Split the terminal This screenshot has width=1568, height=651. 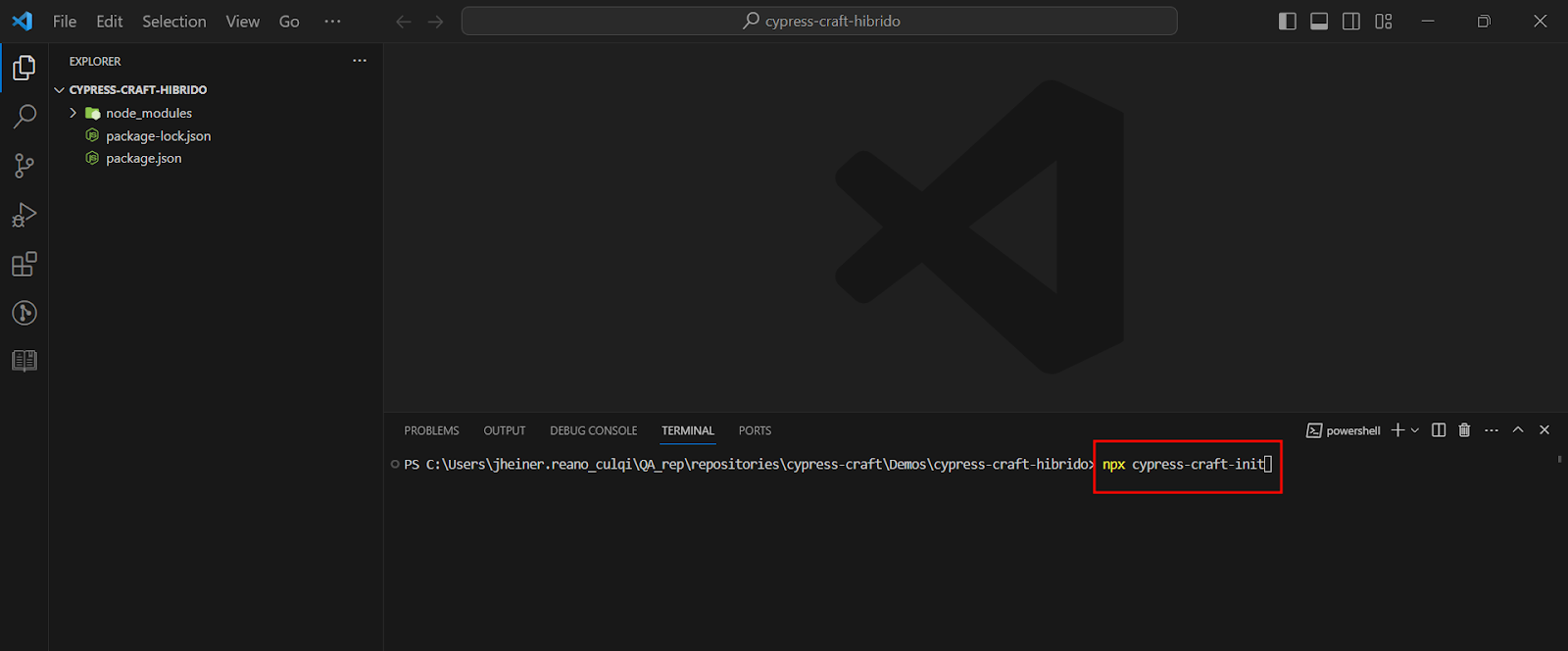click(x=1439, y=430)
